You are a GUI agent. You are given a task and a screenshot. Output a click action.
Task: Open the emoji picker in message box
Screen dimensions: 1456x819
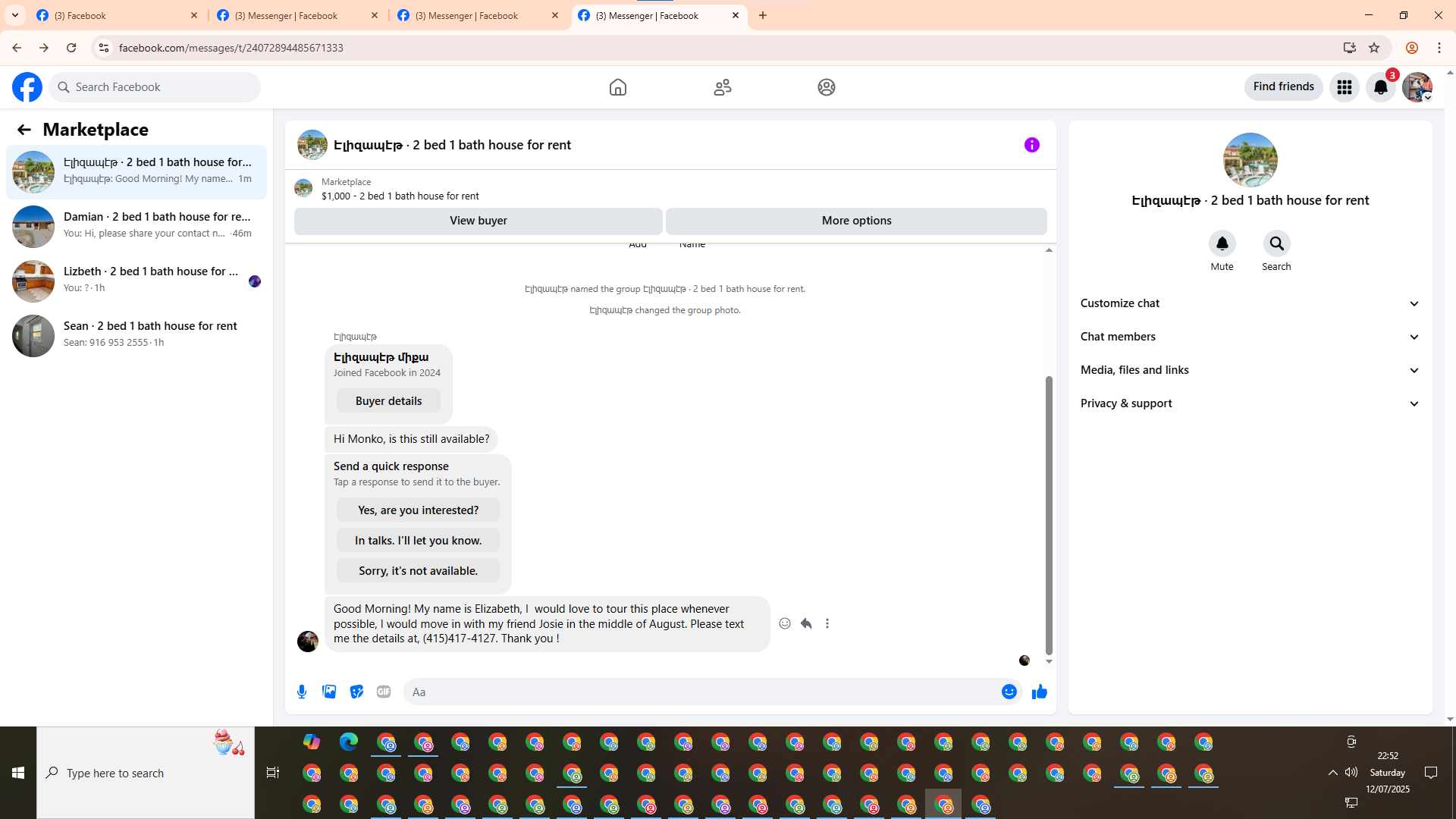[1009, 692]
